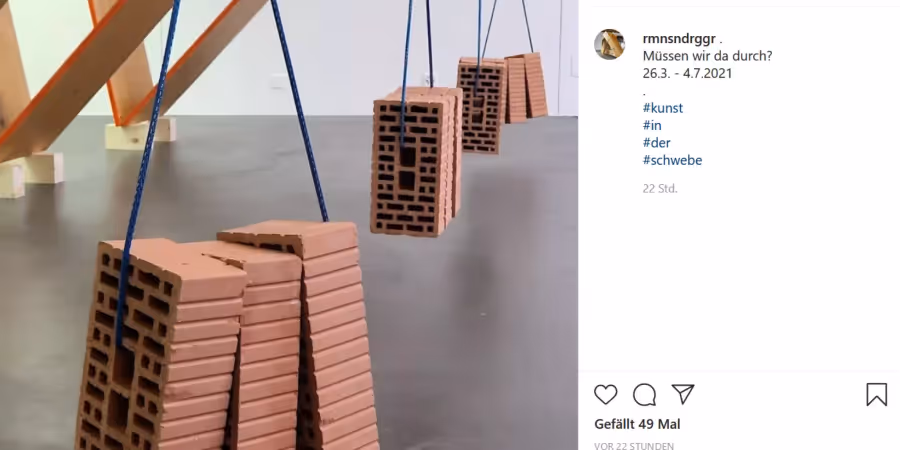Click the middle suspended brick block
This screenshot has height=450, width=900.
coord(416,161)
